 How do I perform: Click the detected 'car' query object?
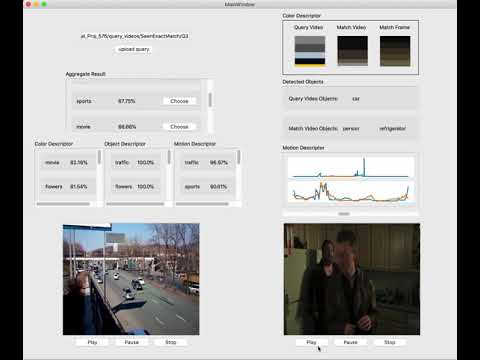pyautogui.click(x=356, y=99)
